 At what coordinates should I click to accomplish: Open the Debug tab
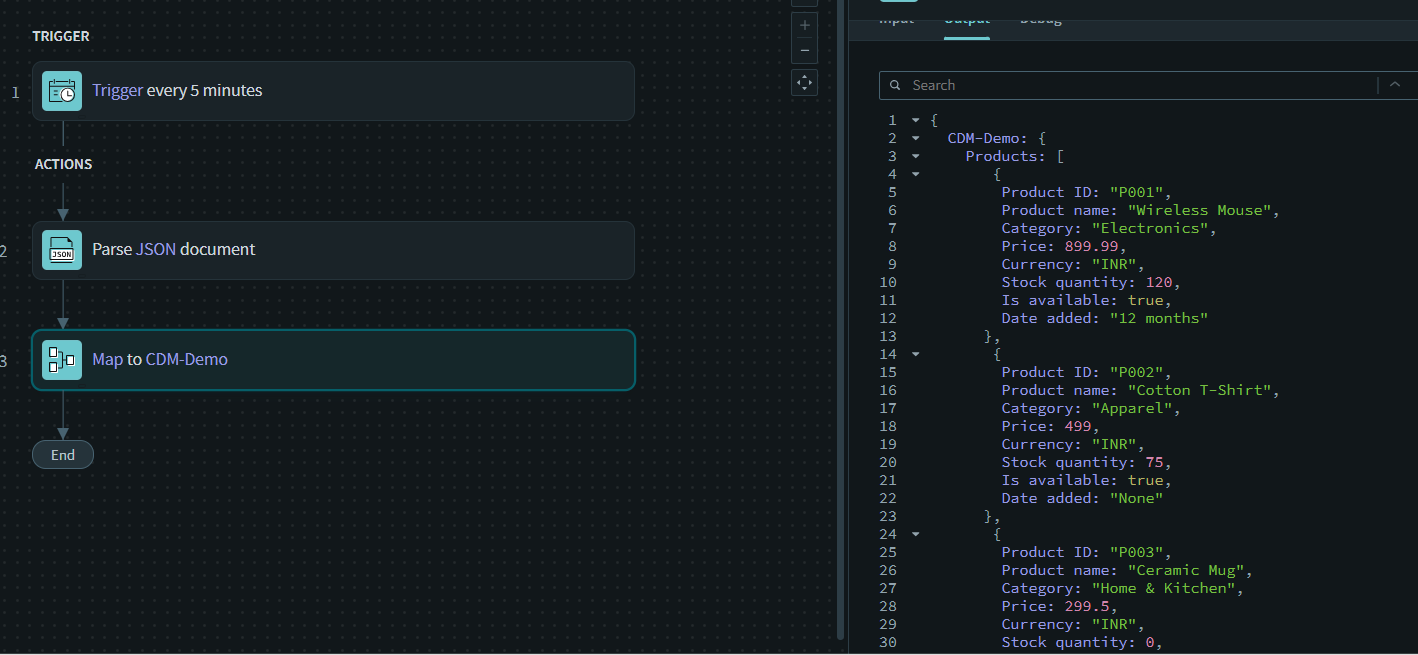coord(1040,17)
